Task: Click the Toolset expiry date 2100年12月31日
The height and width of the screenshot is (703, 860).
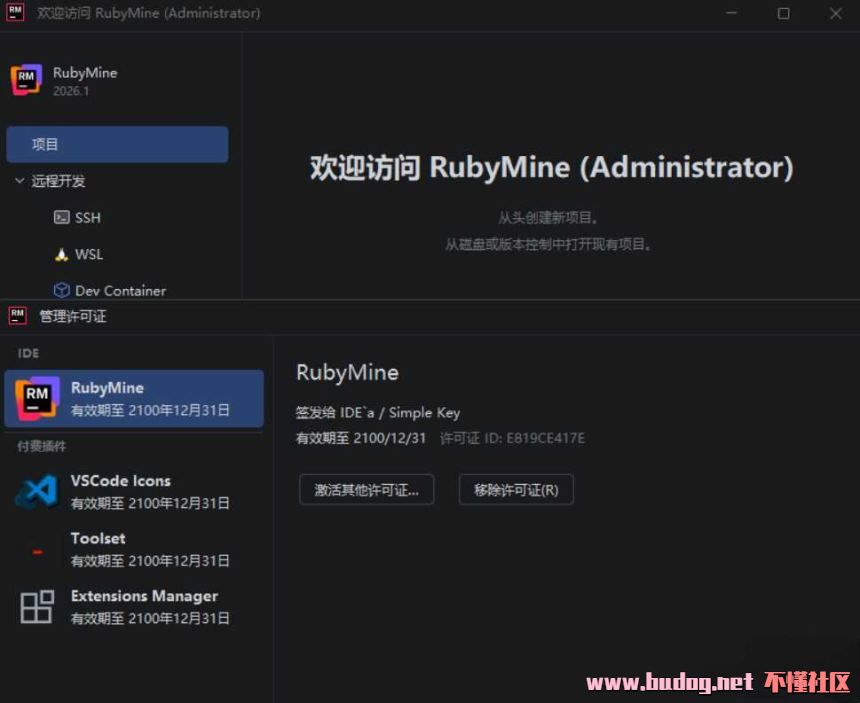Action: click(x=179, y=561)
